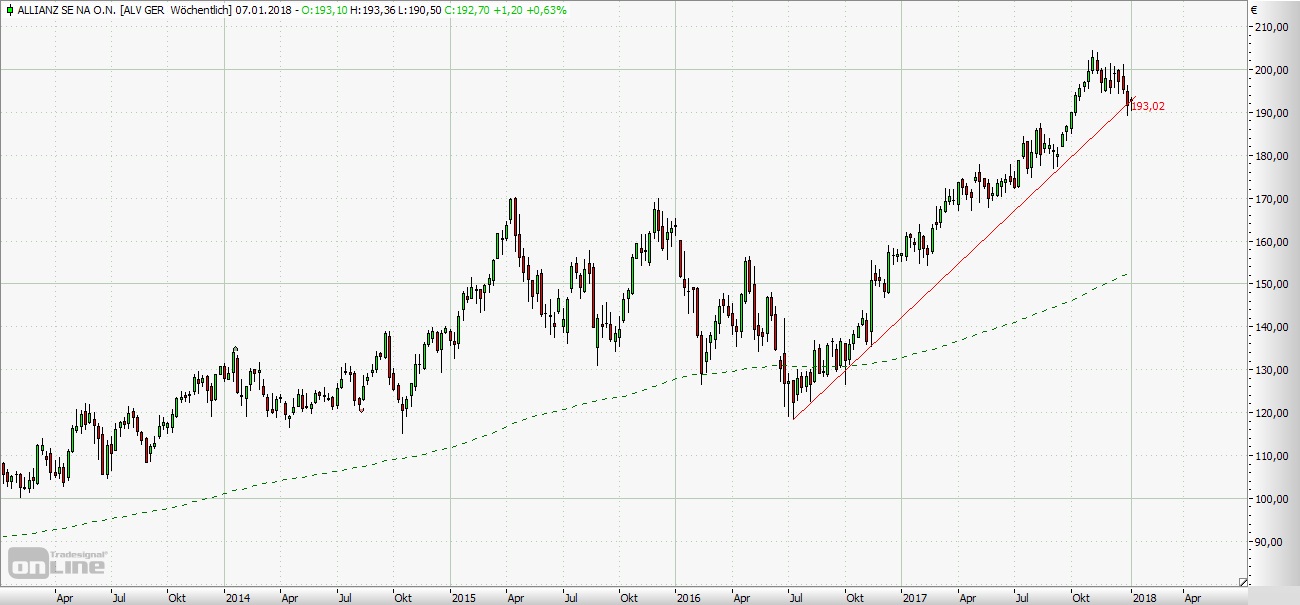The image size is (1300, 605).
Task: Click the 150,00 level on price axis
Action: pyautogui.click(x=1272, y=284)
